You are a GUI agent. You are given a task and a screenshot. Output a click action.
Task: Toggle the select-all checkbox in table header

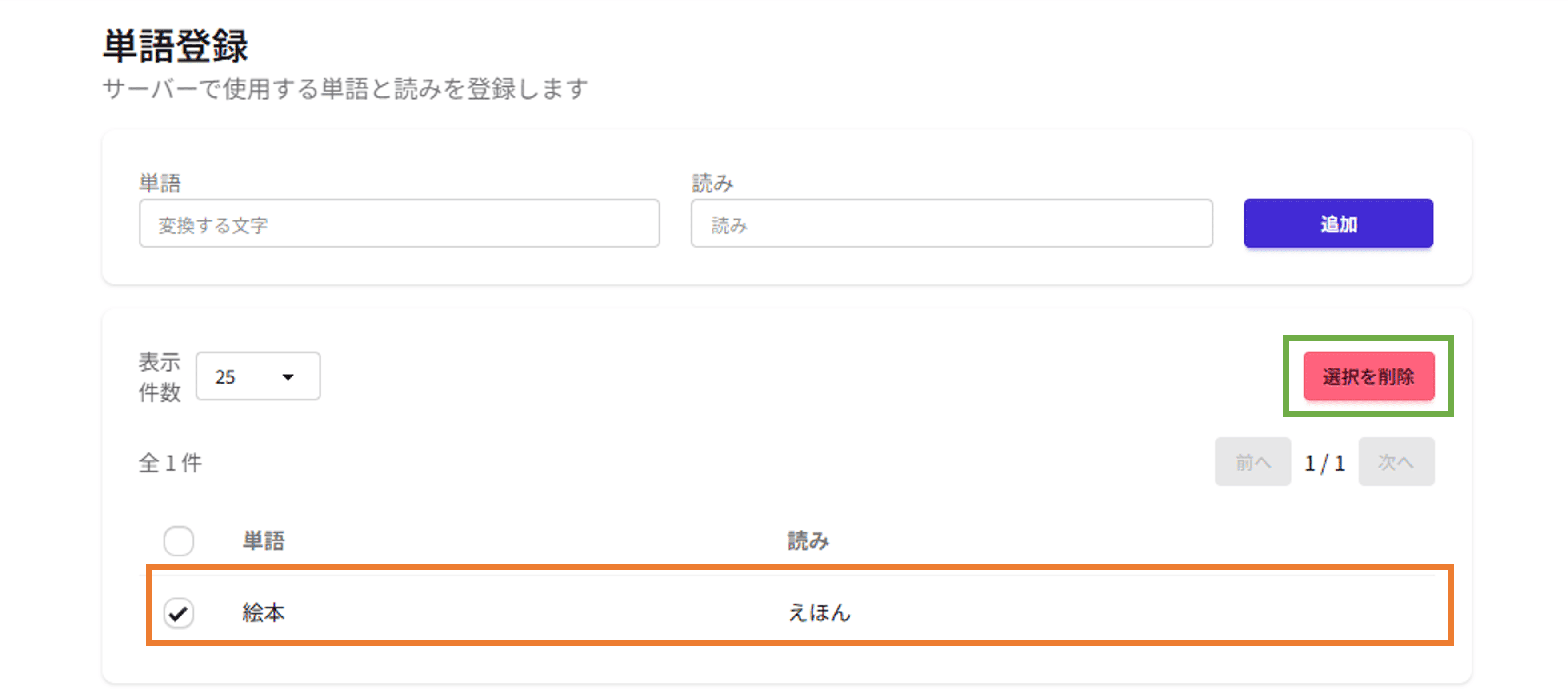178,540
